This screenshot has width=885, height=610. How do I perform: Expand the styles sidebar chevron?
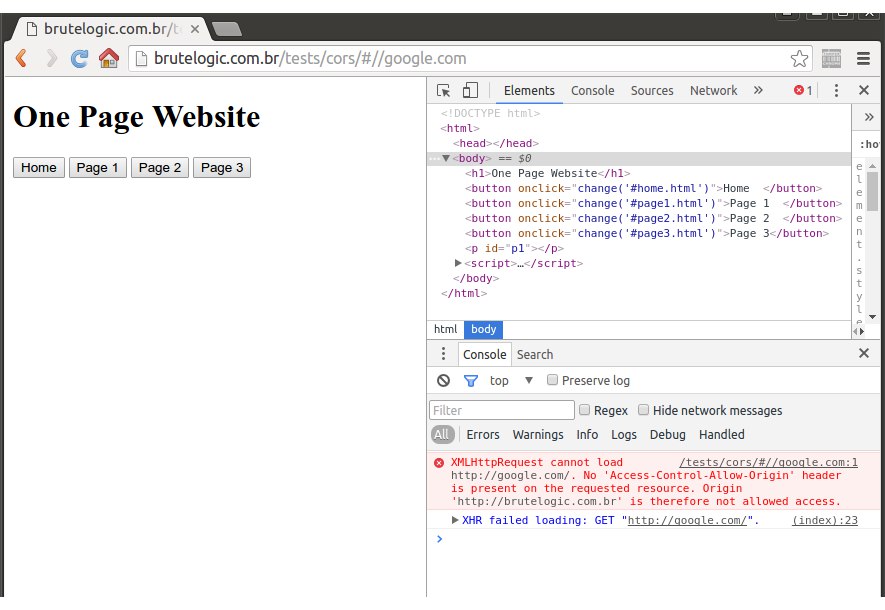(869, 117)
